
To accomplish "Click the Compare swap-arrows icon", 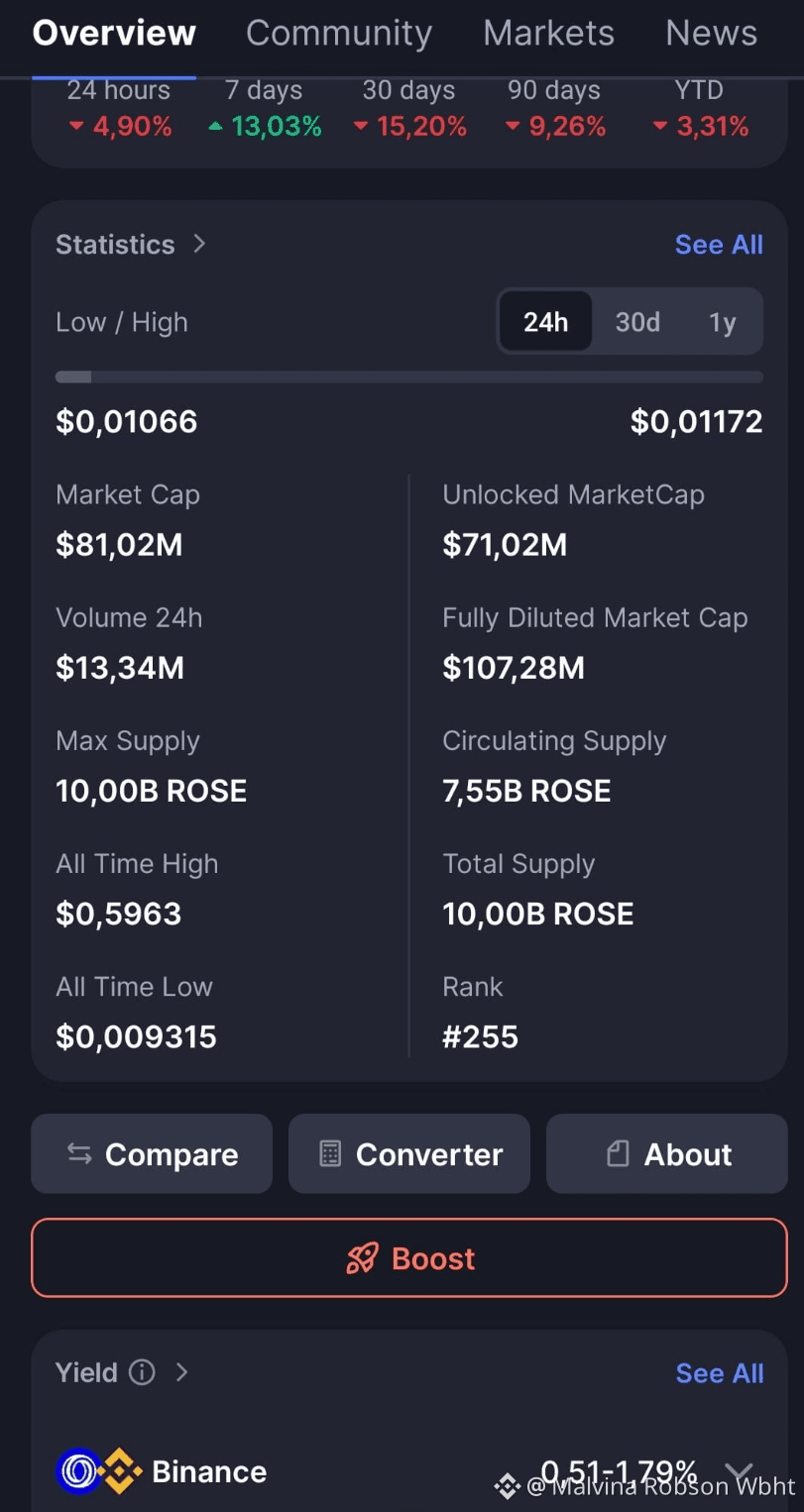I will pos(79,1153).
